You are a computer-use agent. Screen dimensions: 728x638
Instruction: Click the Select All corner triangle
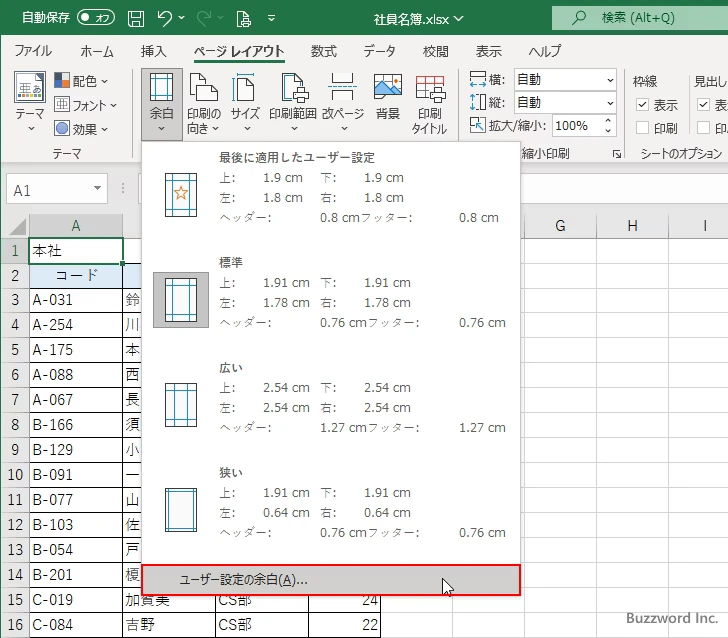[18, 226]
